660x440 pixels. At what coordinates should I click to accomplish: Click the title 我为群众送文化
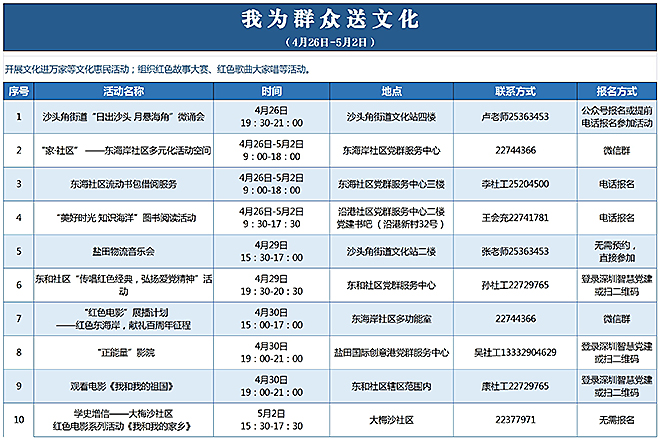tap(330, 20)
